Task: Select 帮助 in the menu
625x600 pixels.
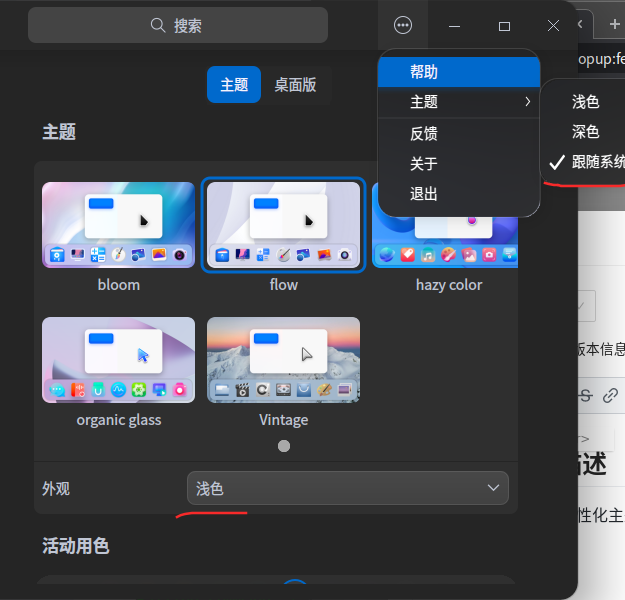Action: click(459, 72)
